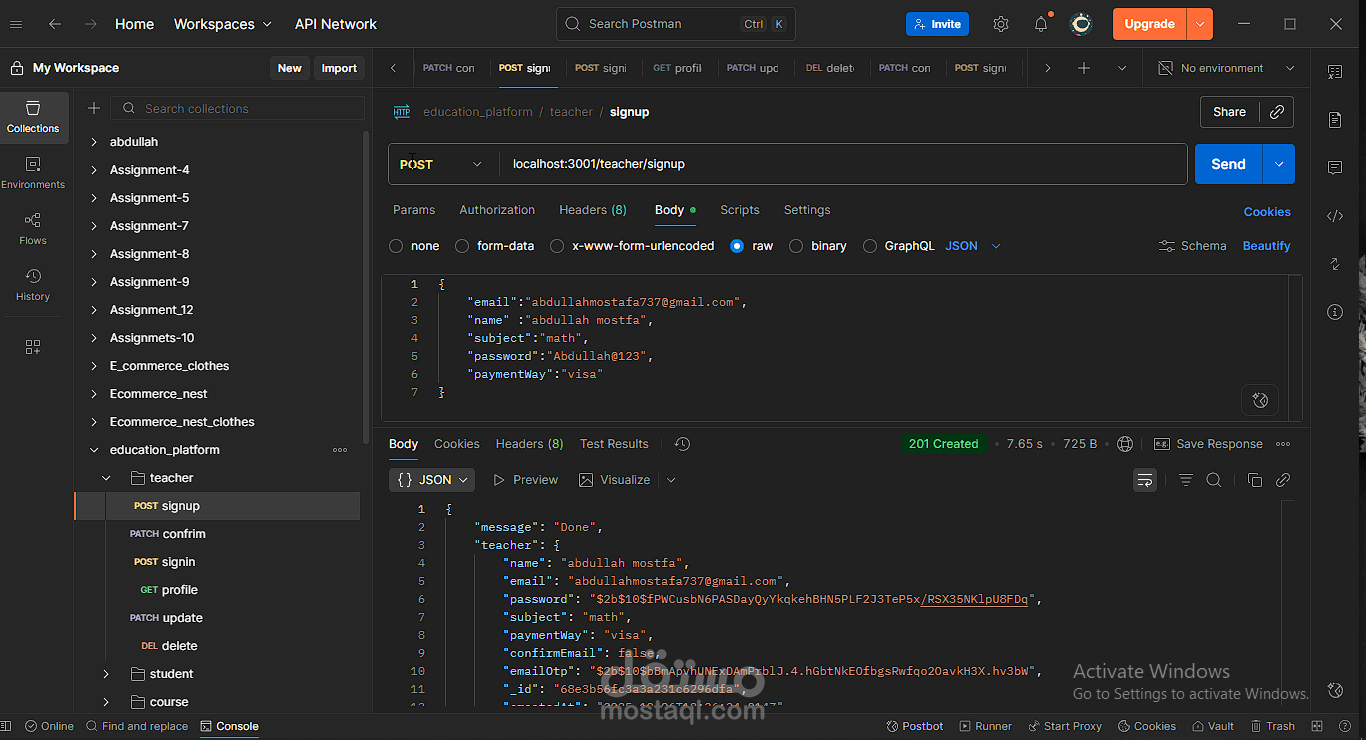
Task: Open the response history clock icon
Action: click(682, 444)
